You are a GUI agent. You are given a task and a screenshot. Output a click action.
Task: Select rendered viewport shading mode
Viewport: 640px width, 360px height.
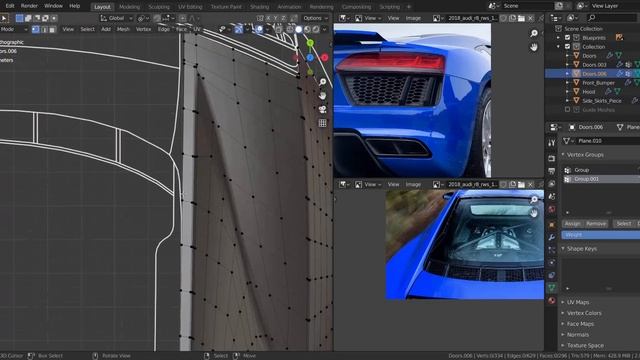[x=316, y=29]
